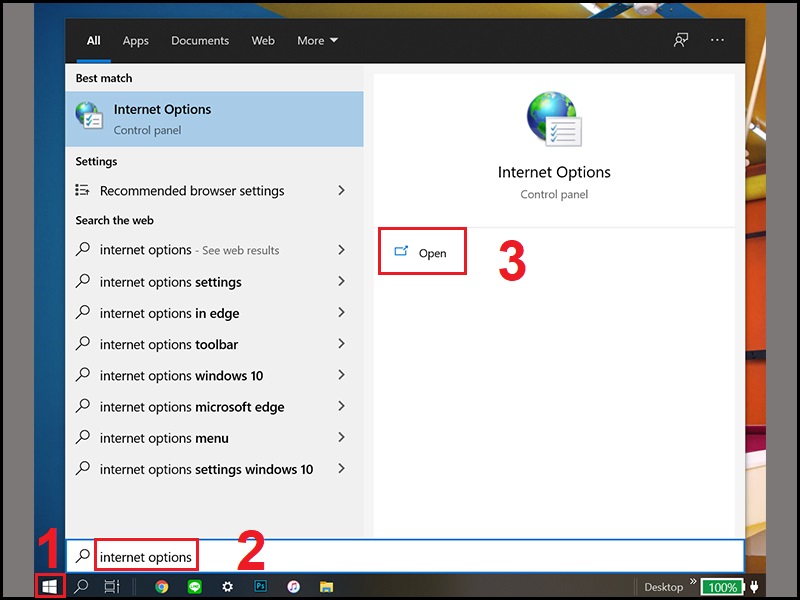
Task: Select 'internet options settings' suggestion
Action: (171, 282)
